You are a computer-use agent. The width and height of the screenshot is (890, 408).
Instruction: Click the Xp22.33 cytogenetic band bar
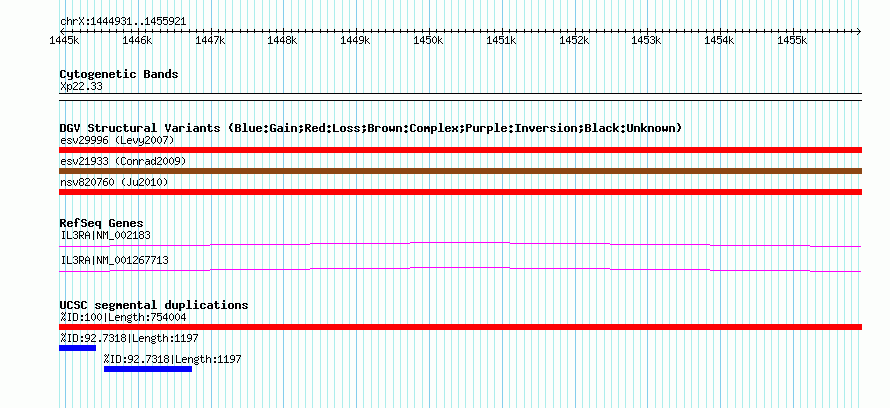pyautogui.click(x=460, y=97)
